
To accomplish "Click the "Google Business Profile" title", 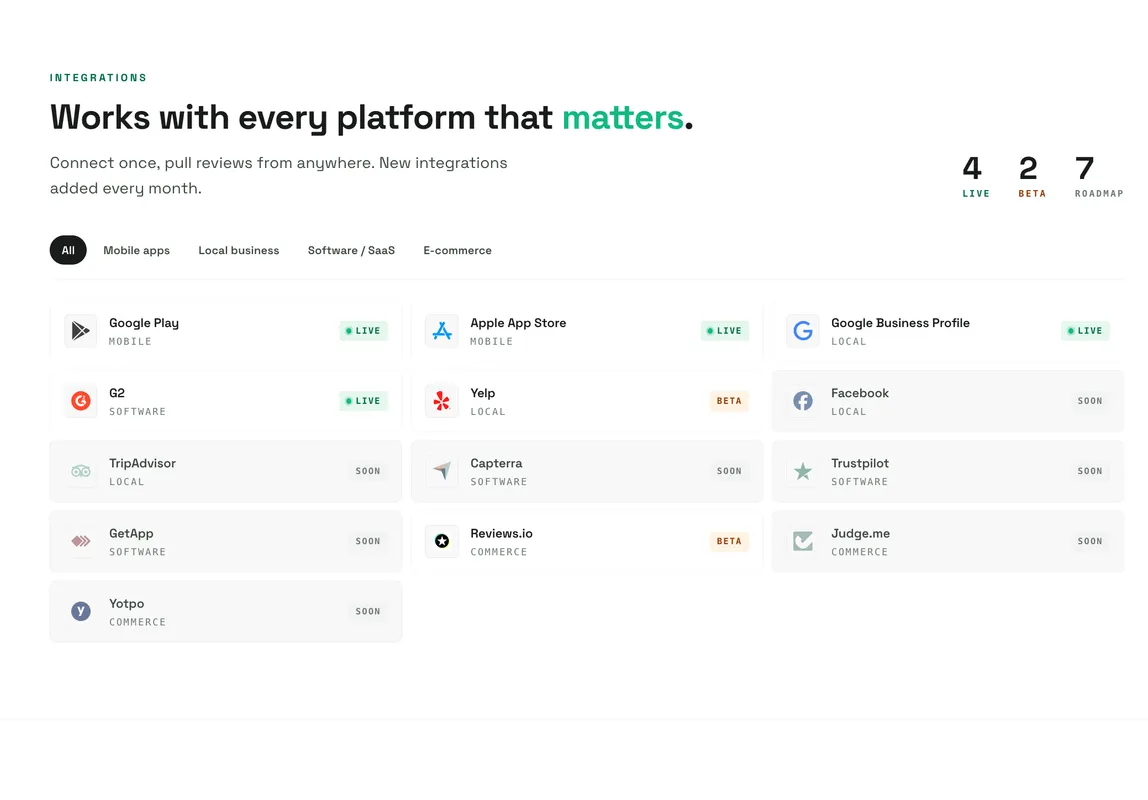I will click(x=900, y=323).
